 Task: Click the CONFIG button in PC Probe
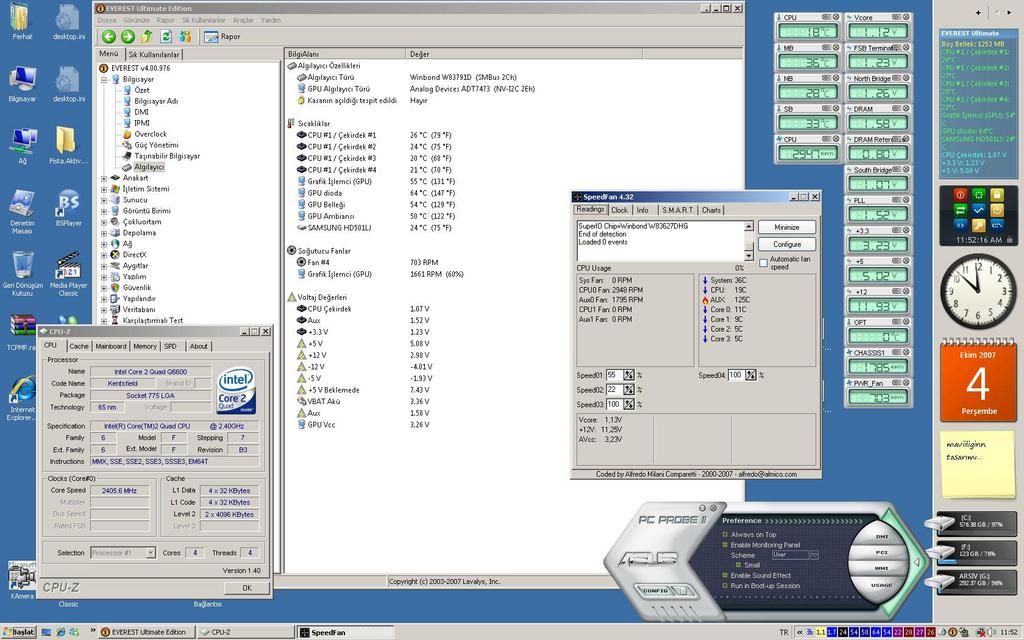tap(655, 591)
